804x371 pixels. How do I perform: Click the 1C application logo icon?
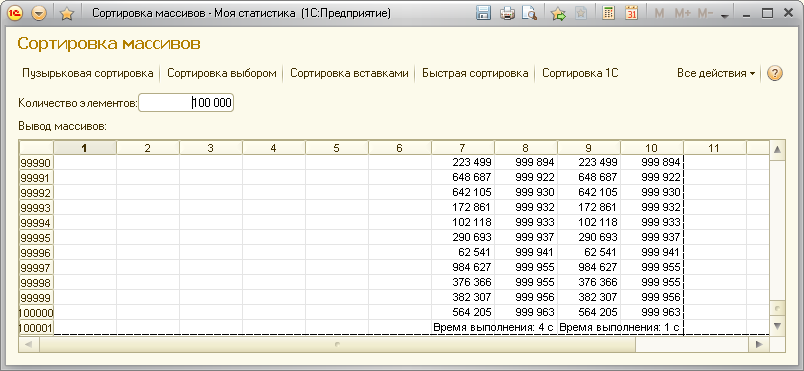[15, 13]
